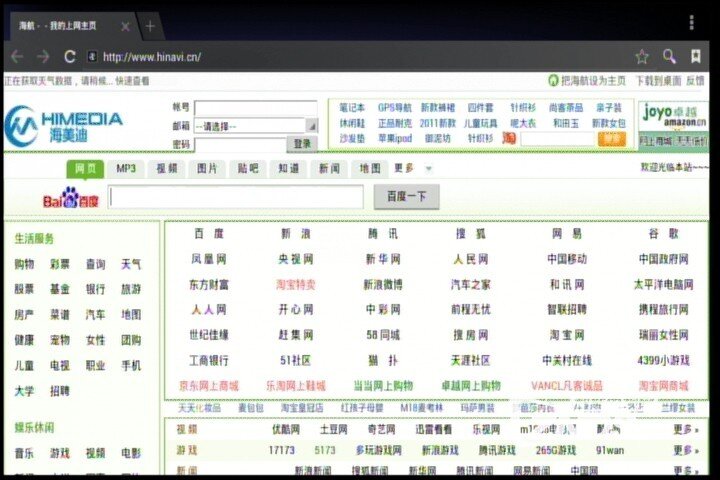This screenshot has width=720, height=480.
Task: Click the 笔记本 shopping link
Action: pyautogui.click(x=352, y=108)
